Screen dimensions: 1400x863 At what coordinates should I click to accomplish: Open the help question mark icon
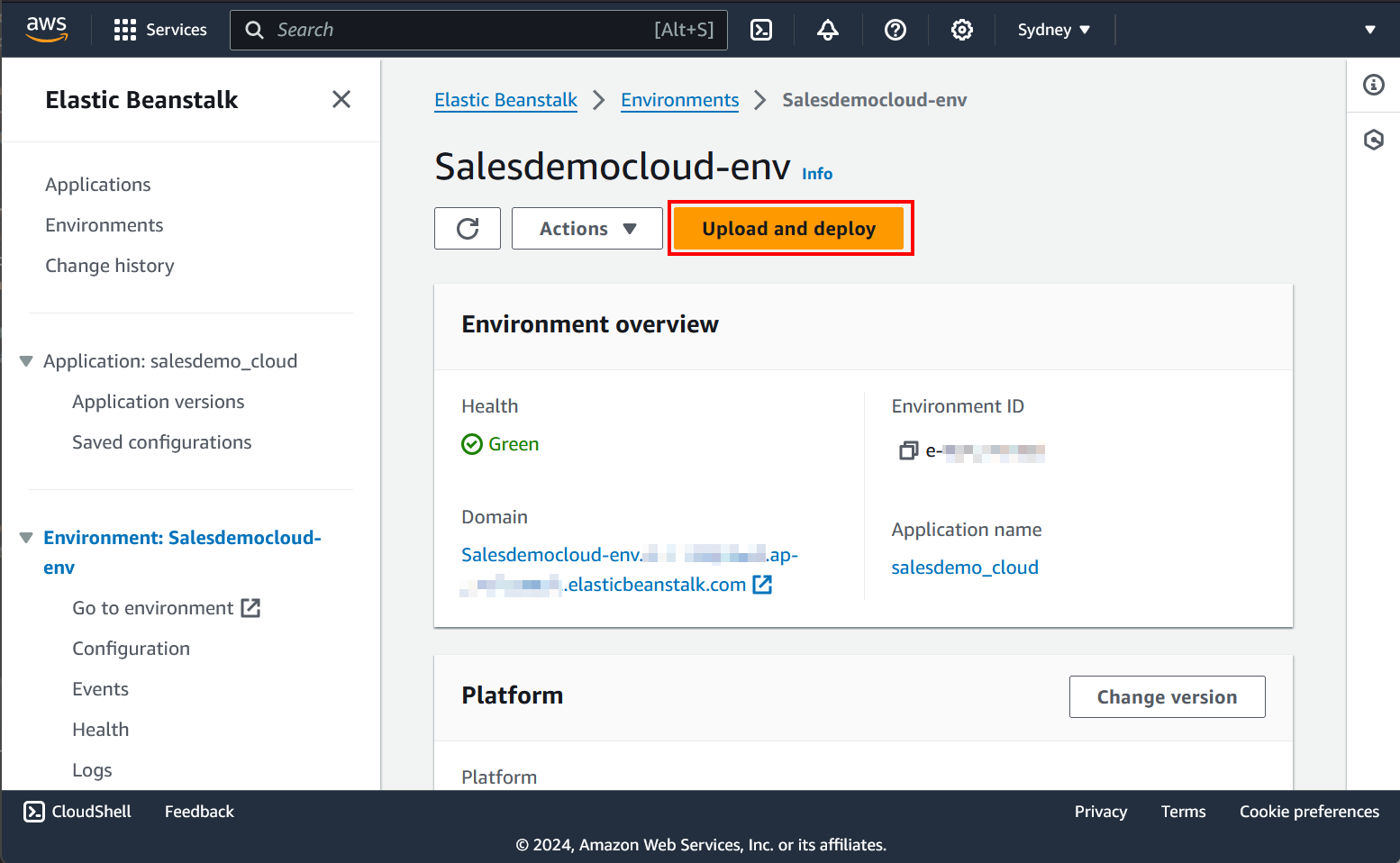(895, 30)
